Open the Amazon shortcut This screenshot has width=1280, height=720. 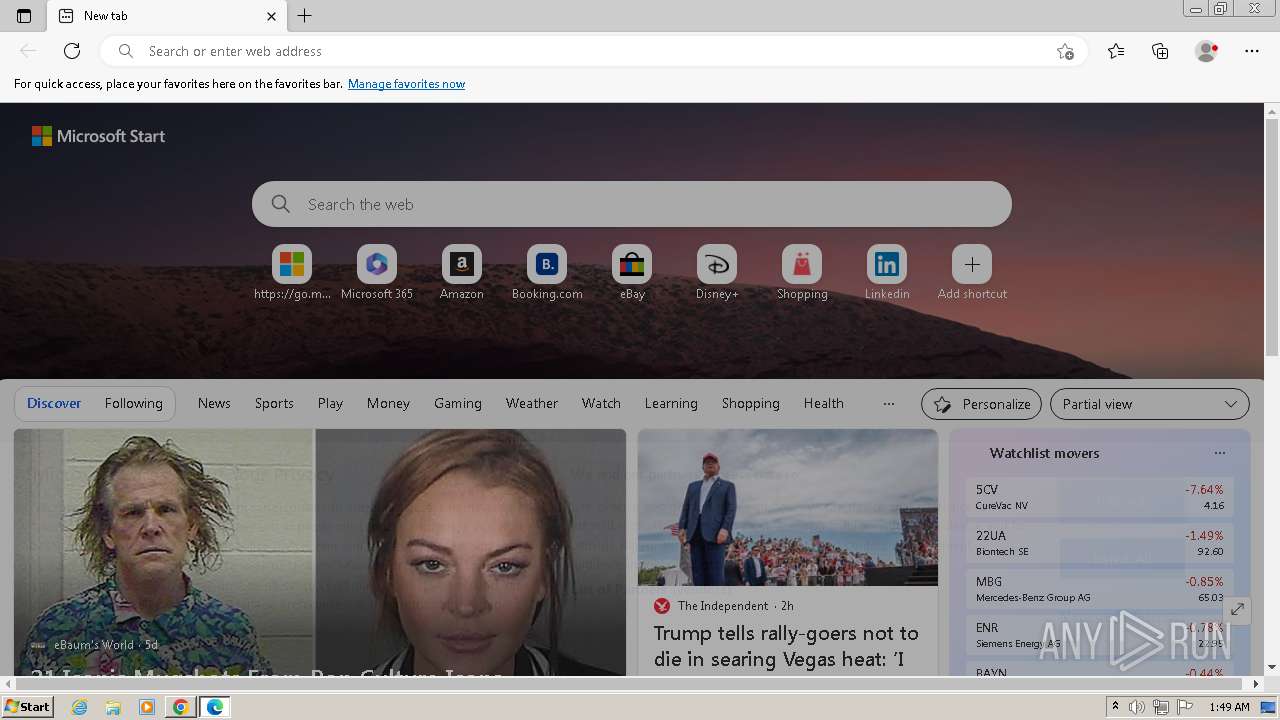[x=462, y=272]
